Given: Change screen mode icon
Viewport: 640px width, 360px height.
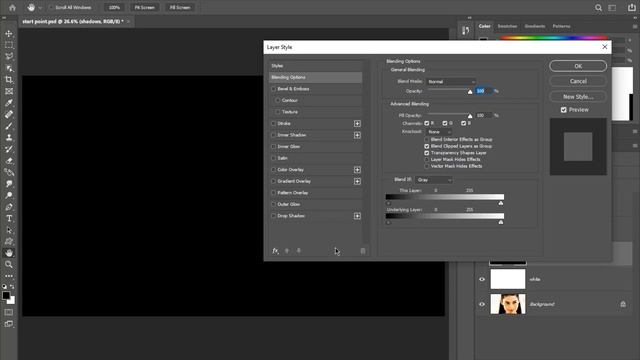Looking at the screenshot, I should coord(9,324).
